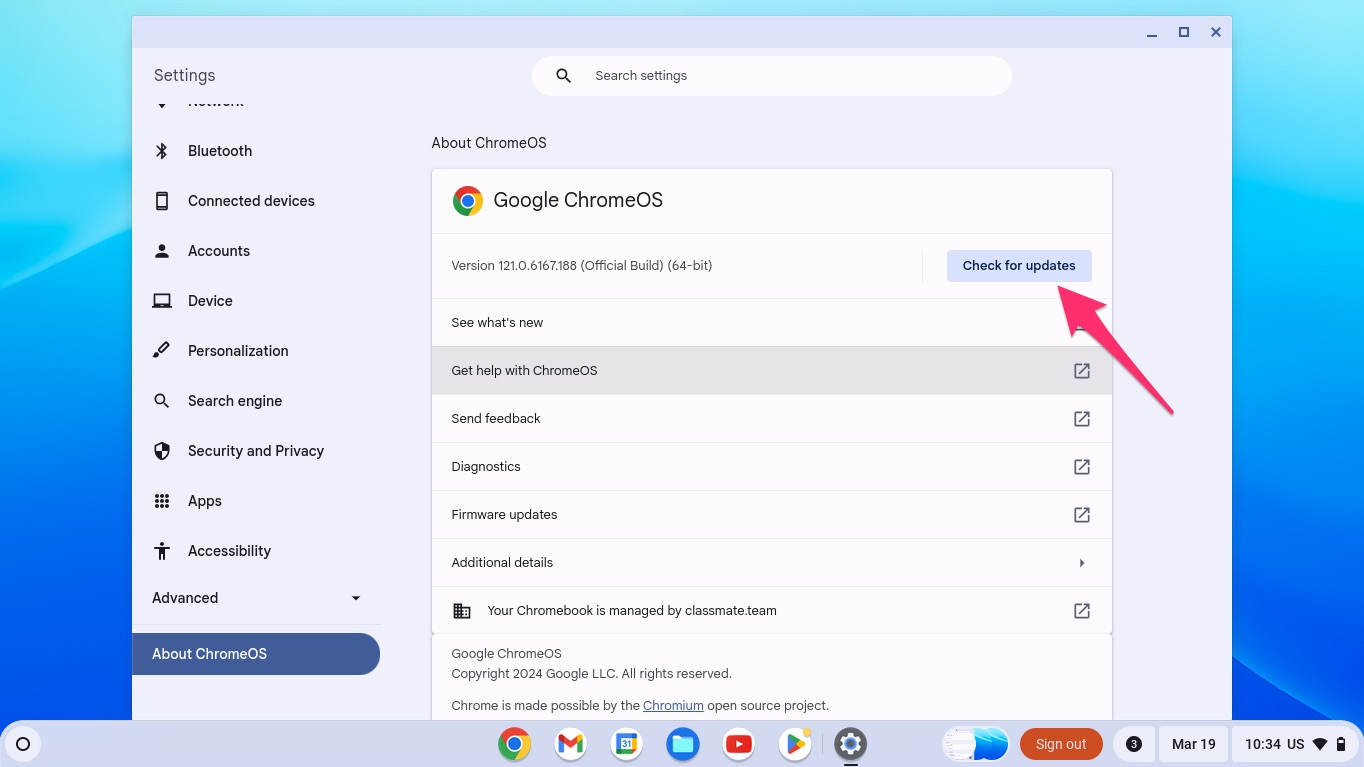Open the launcher circle on the shelf
The width and height of the screenshot is (1364, 767).
click(23, 744)
